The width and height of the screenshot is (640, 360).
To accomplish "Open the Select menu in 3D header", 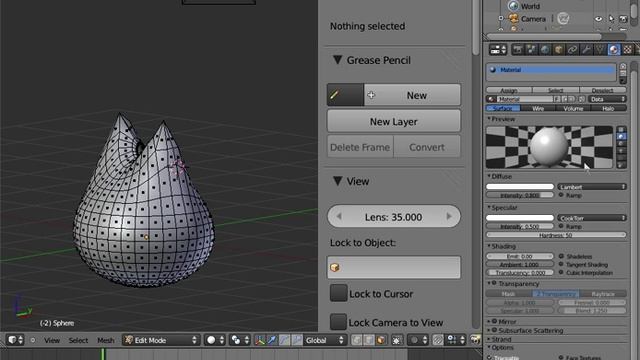I will tap(78, 340).
